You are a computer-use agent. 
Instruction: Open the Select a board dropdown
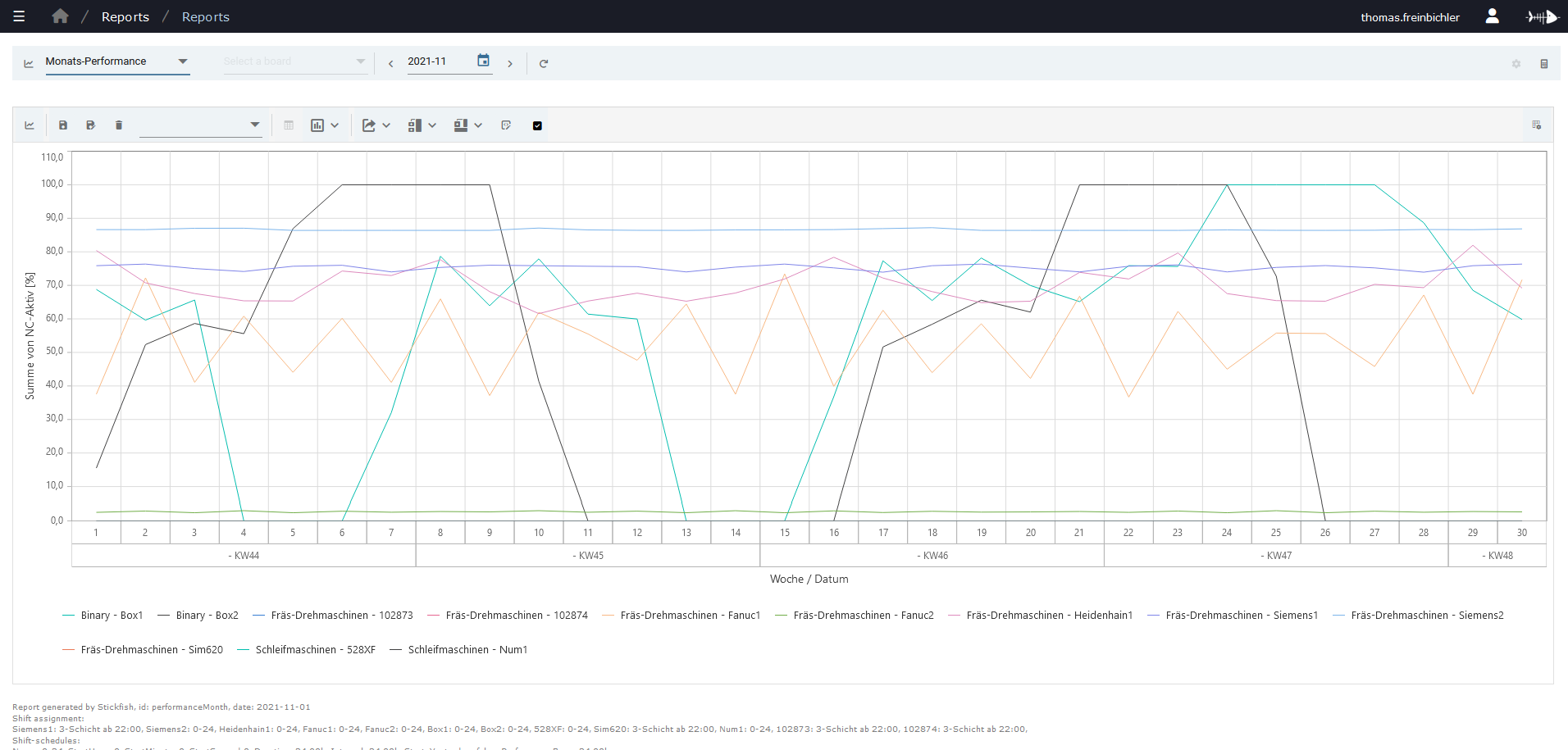pos(295,61)
